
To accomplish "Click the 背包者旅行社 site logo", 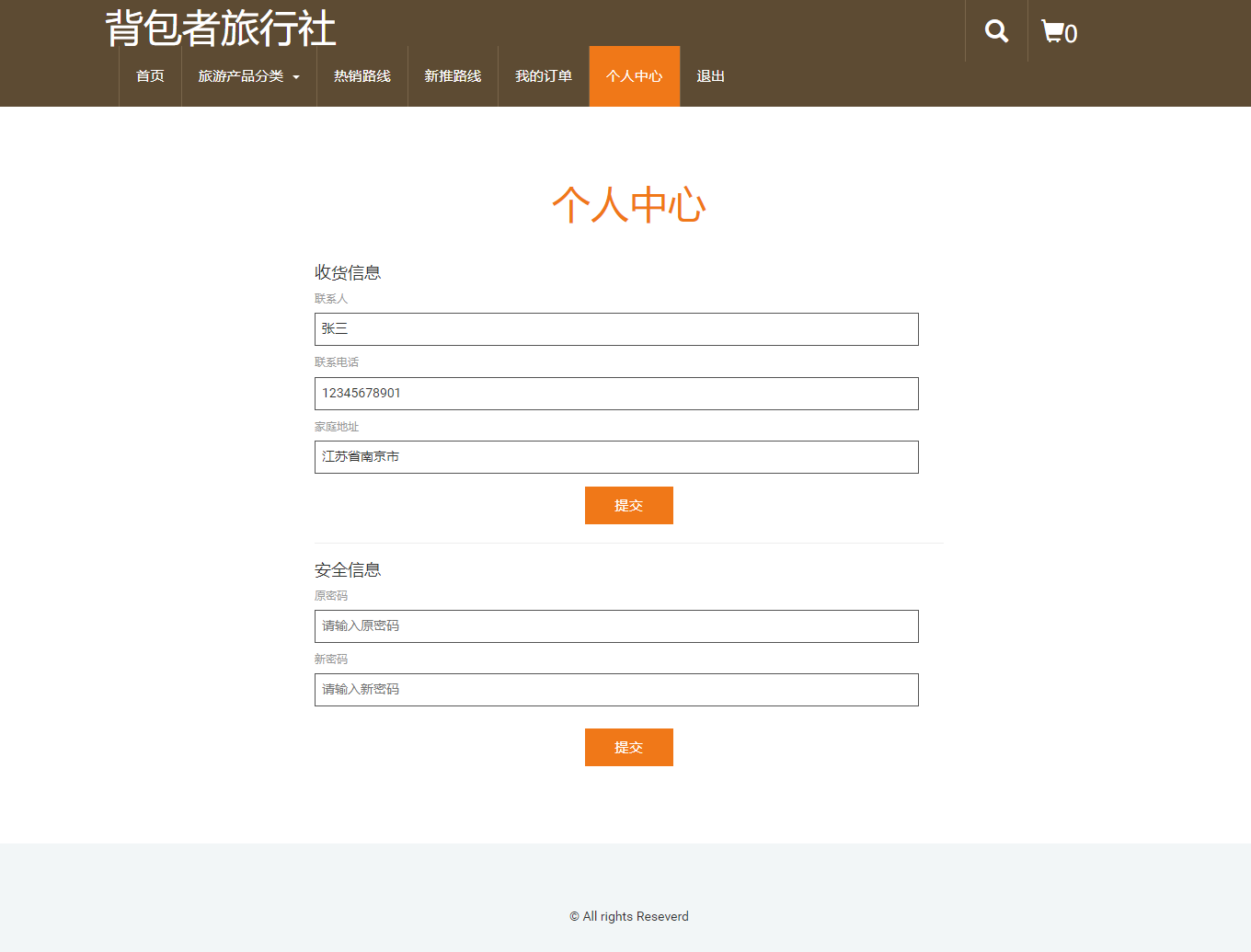I will pyautogui.click(x=220, y=29).
